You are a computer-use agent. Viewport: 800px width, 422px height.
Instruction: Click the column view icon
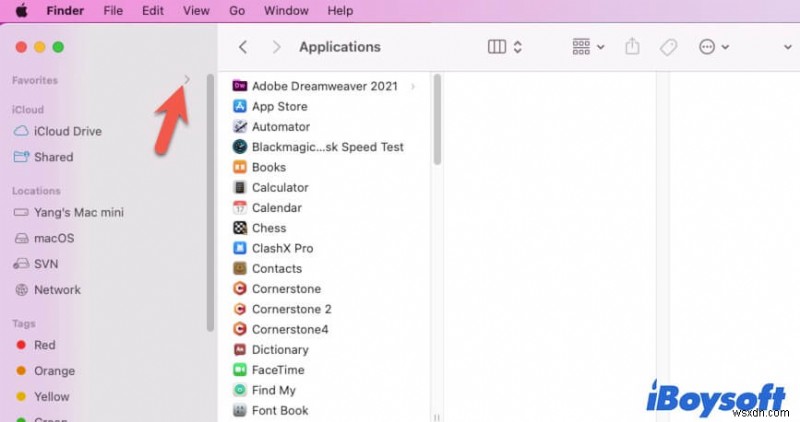496,47
